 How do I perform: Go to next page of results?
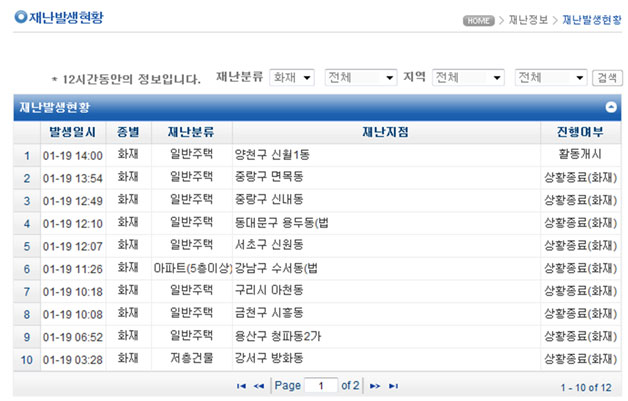375,385
